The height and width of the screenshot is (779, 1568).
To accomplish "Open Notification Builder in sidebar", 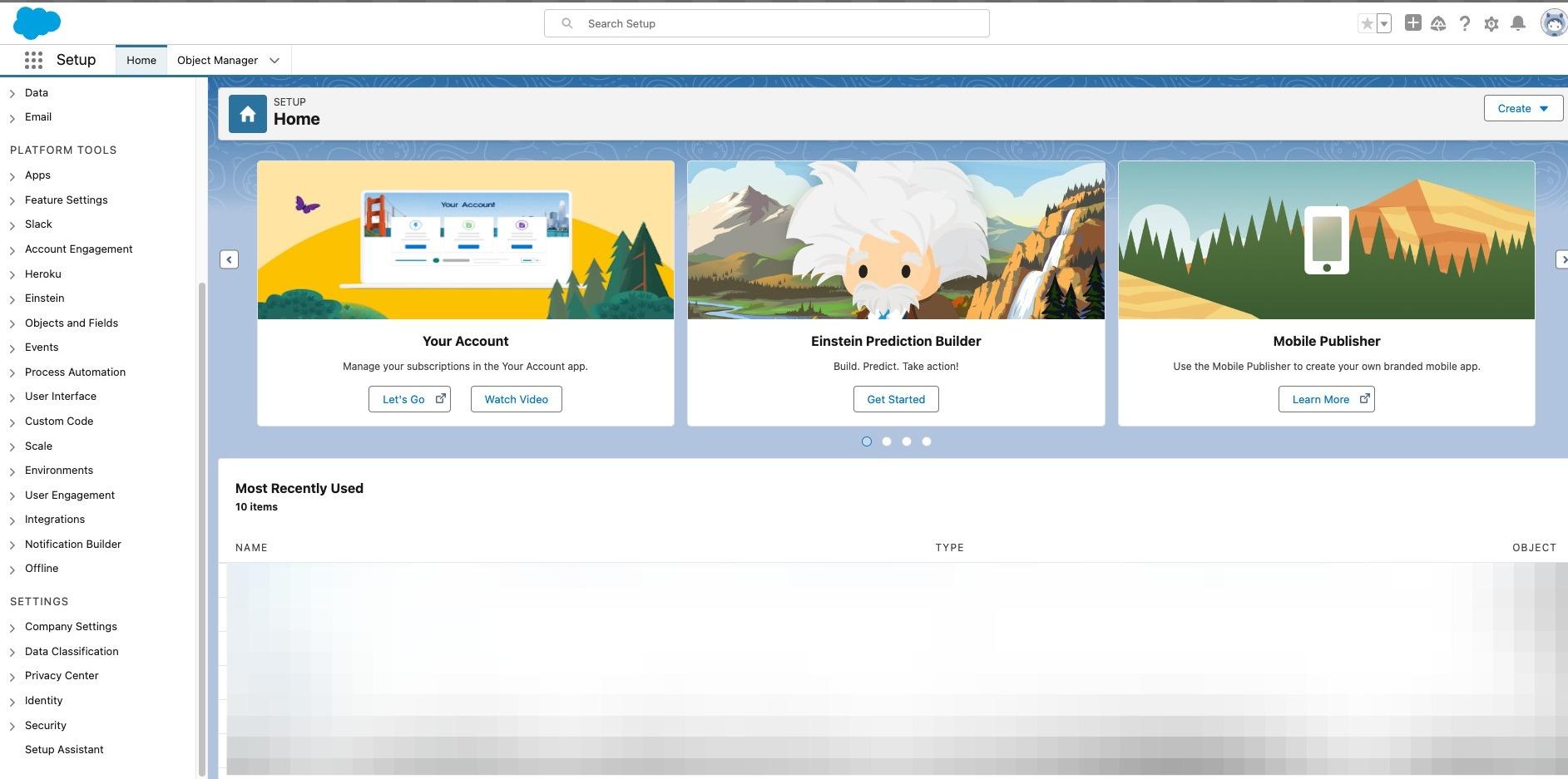I will (x=73, y=544).
